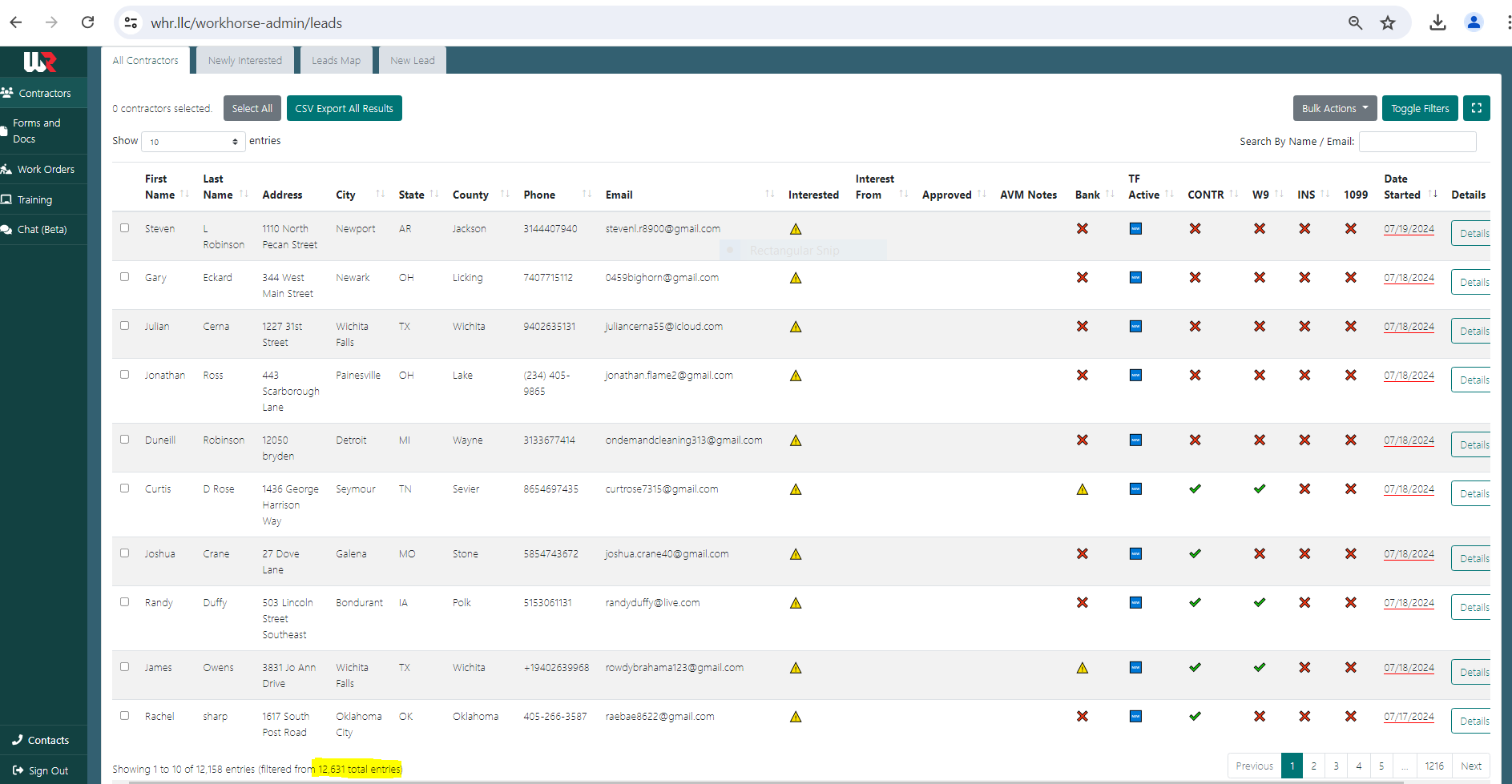Image resolution: width=1512 pixels, height=784 pixels.
Task: Click the bank warning icon in Curtis's row
Action: pyautogui.click(x=1083, y=489)
